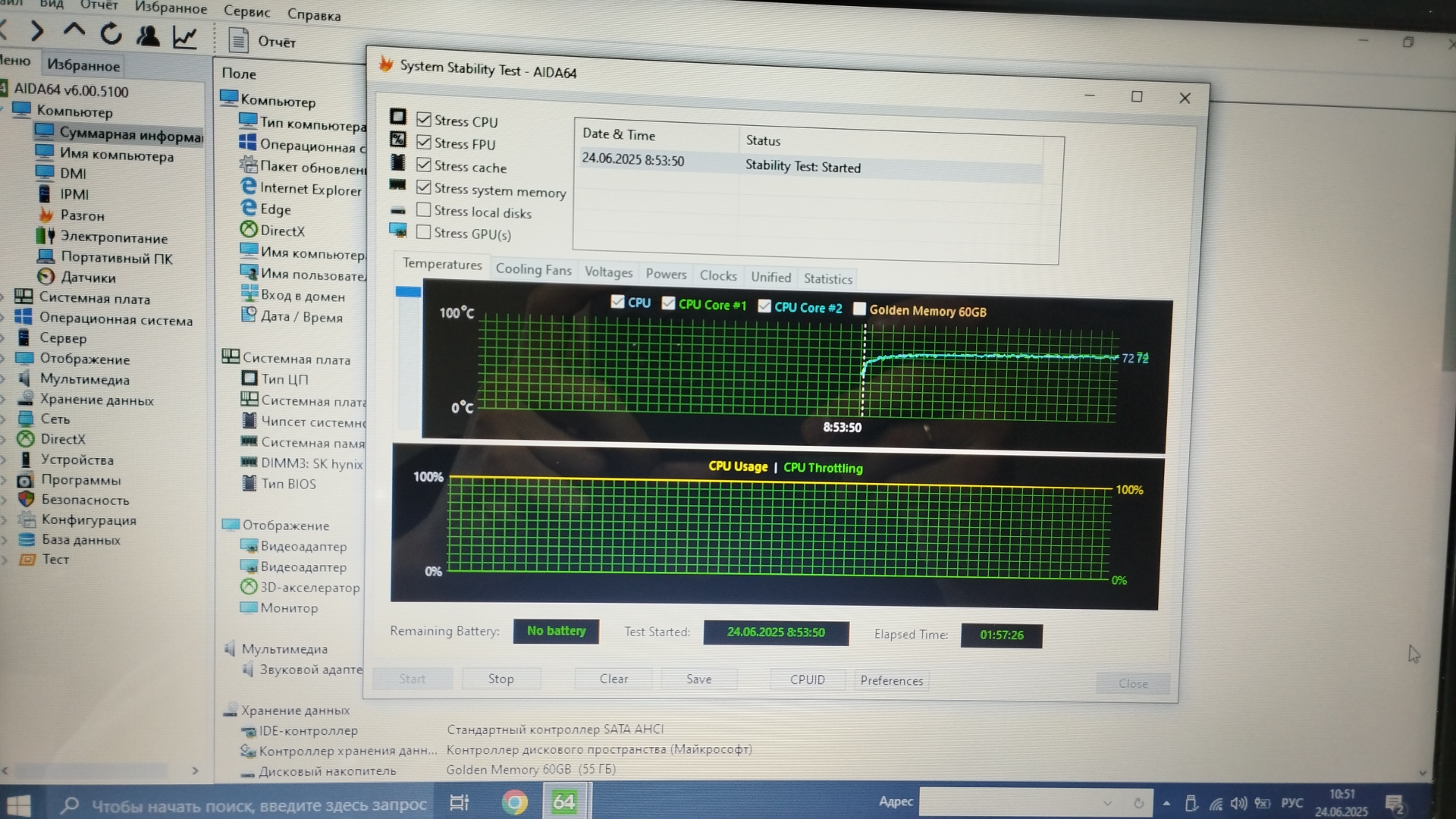This screenshot has width=1456, height=819.
Task: Click AIDA64 icon in taskbar
Action: pyautogui.click(x=563, y=802)
